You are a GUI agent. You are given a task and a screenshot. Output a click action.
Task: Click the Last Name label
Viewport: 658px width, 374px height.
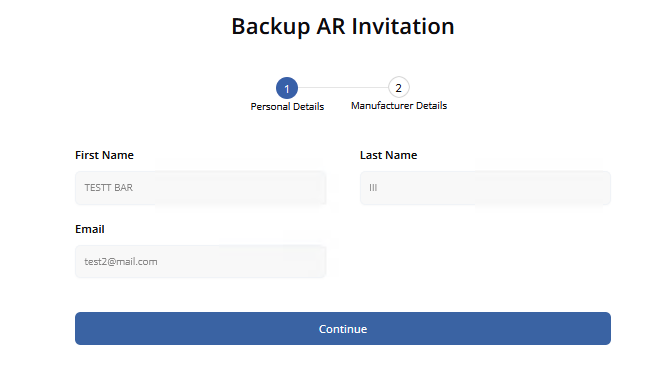pyautogui.click(x=389, y=155)
